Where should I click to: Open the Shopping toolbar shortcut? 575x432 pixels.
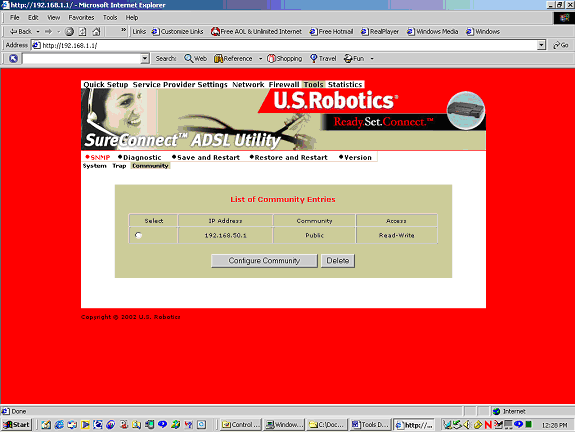click(285, 58)
